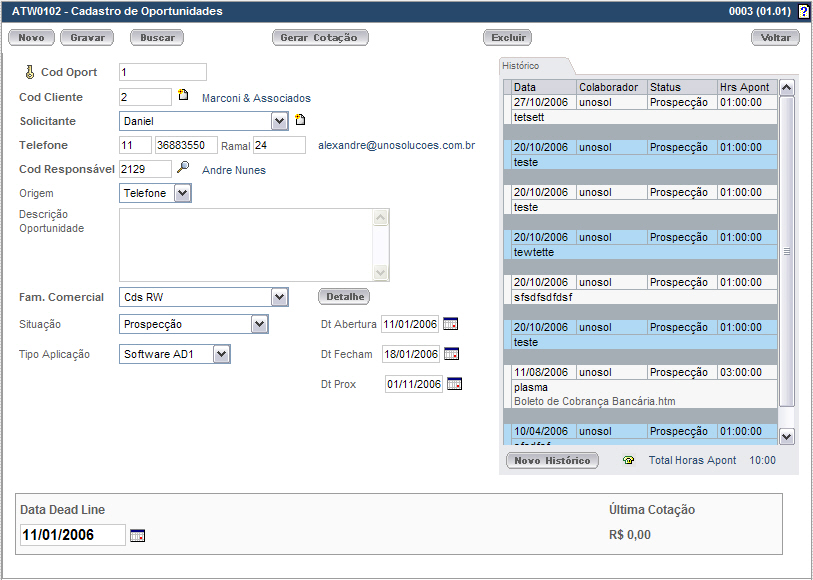The width and height of the screenshot is (813, 580).
Task: Click the telephone icon near Total Horas Apont
Action: point(628,461)
